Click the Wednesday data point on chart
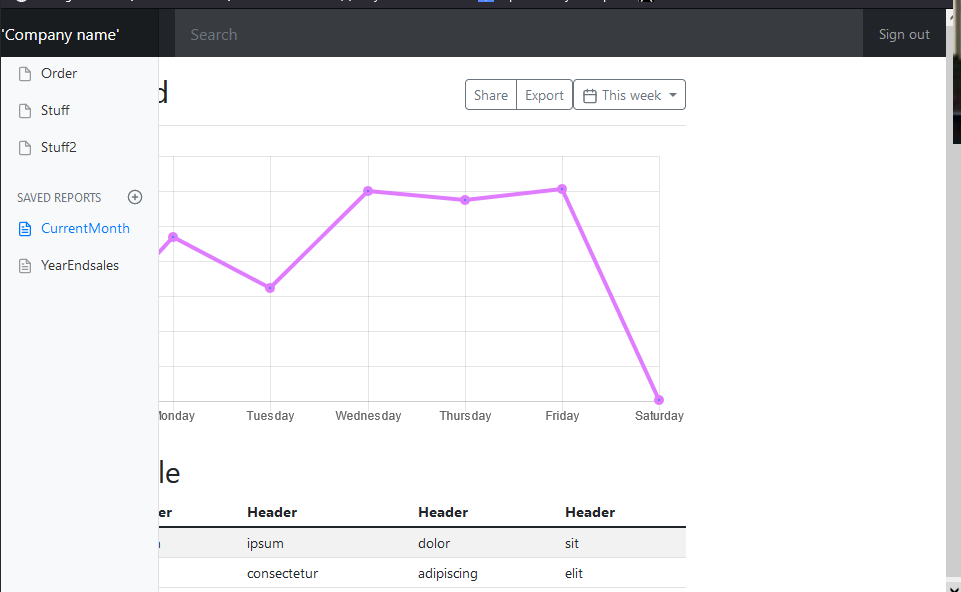Image resolution: width=961 pixels, height=592 pixels. point(368,191)
